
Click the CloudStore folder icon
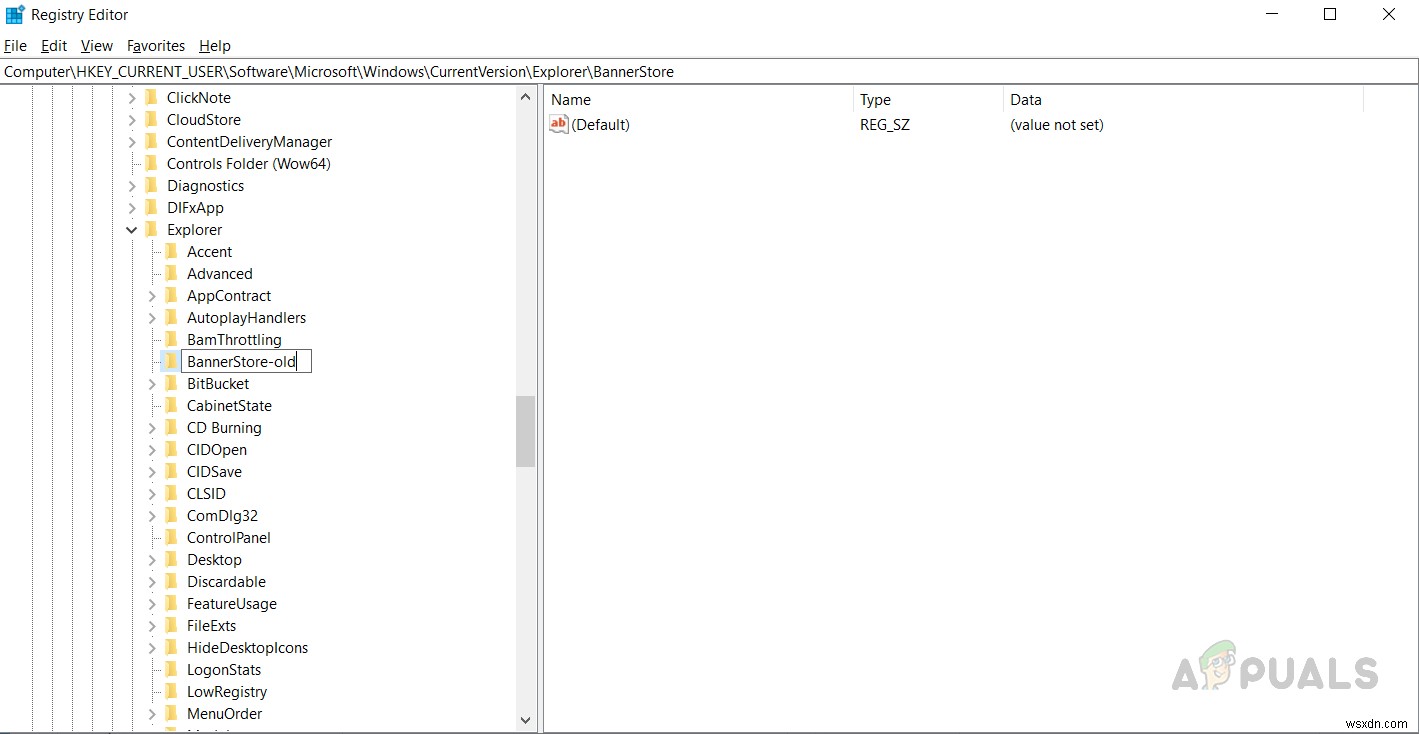pyautogui.click(x=151, y=120)
